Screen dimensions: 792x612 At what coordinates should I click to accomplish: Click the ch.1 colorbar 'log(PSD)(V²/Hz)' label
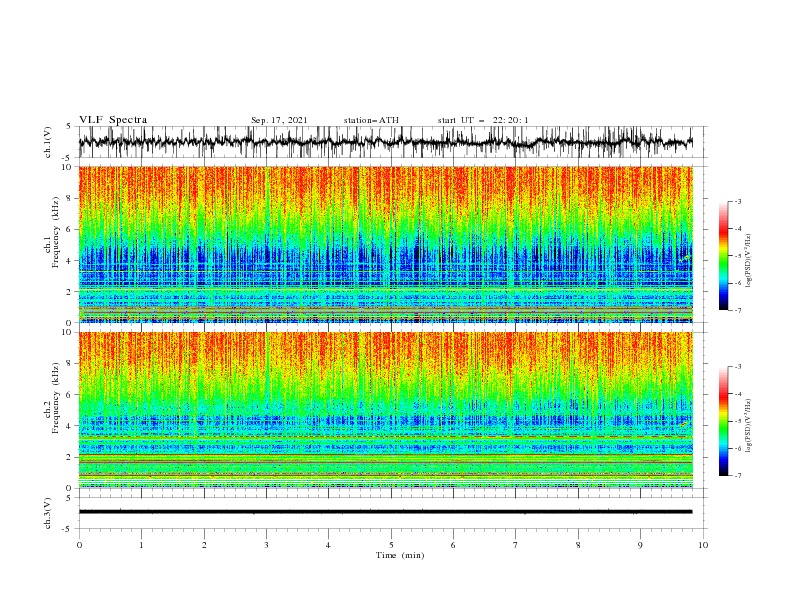point(749,261)
